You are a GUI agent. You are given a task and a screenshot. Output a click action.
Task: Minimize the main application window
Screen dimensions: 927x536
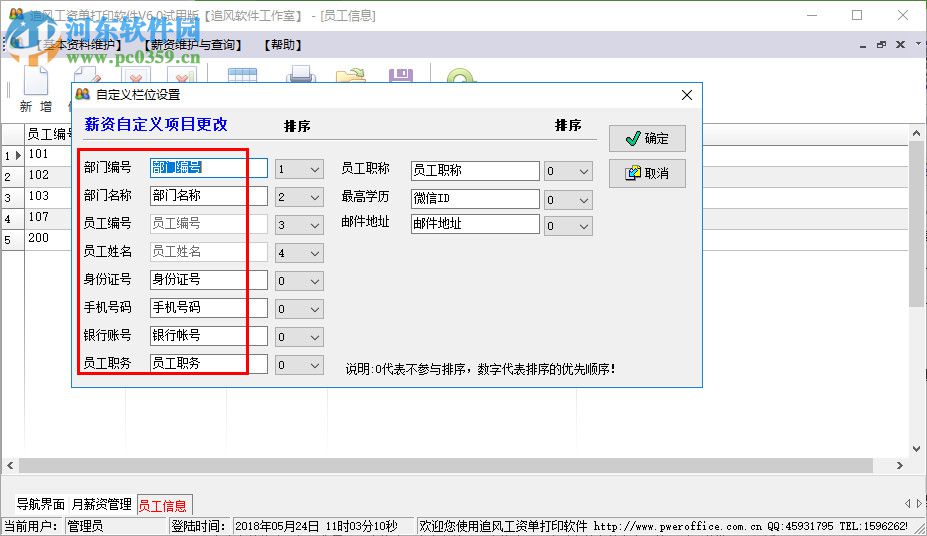pos(812,15)
